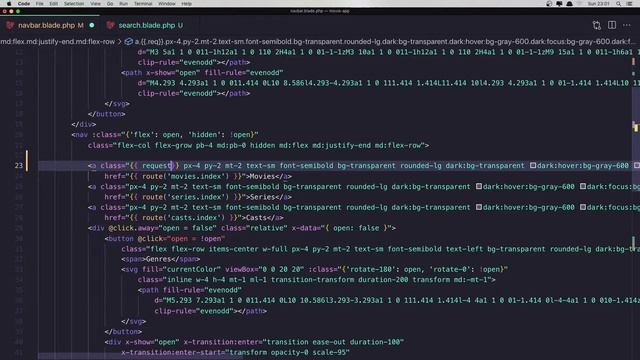
Task: Open dark:hover:bg-gray-600 color swatch on Casts link line
Action: [479, 207]
